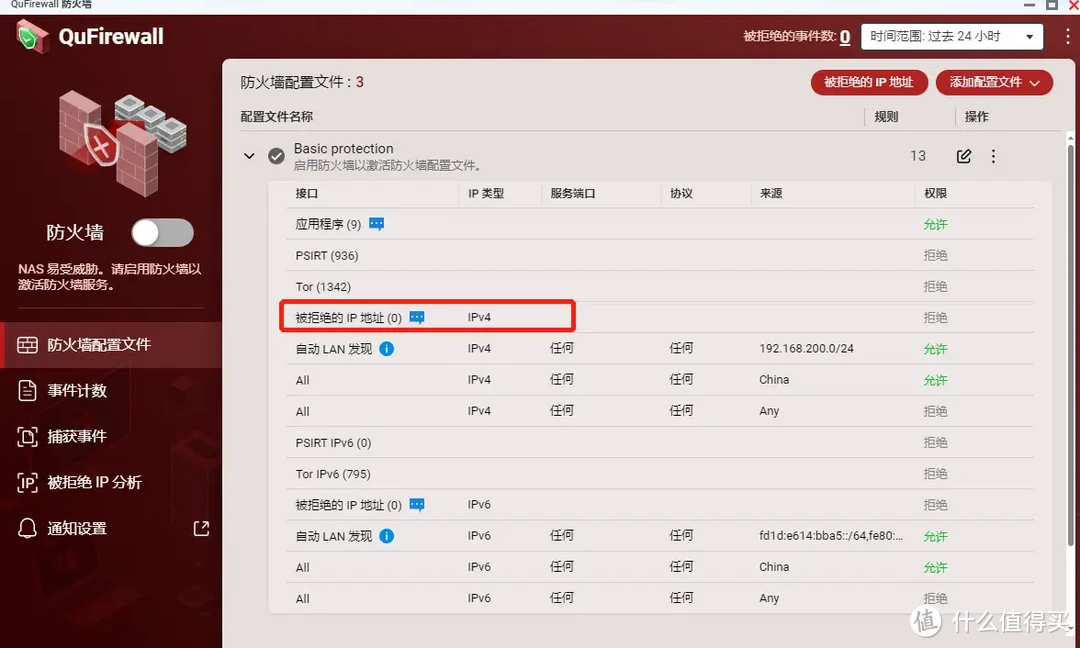Click the 通知设置 bell icon
The height and width of the screenshot is (648, 1080).
point(28,528)
